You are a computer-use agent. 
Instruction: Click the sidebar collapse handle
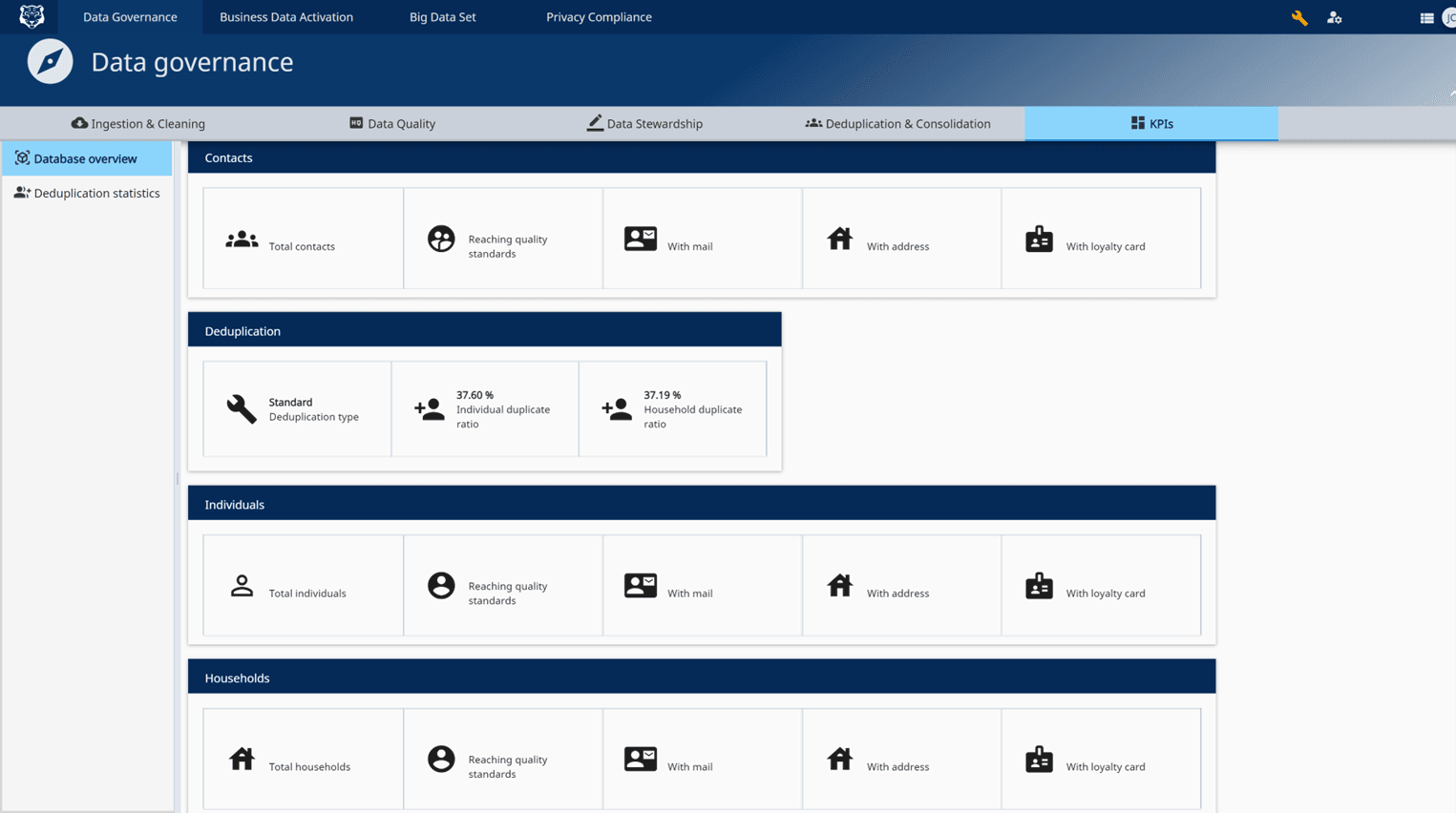pyautogui.click(x=178, y=478)
